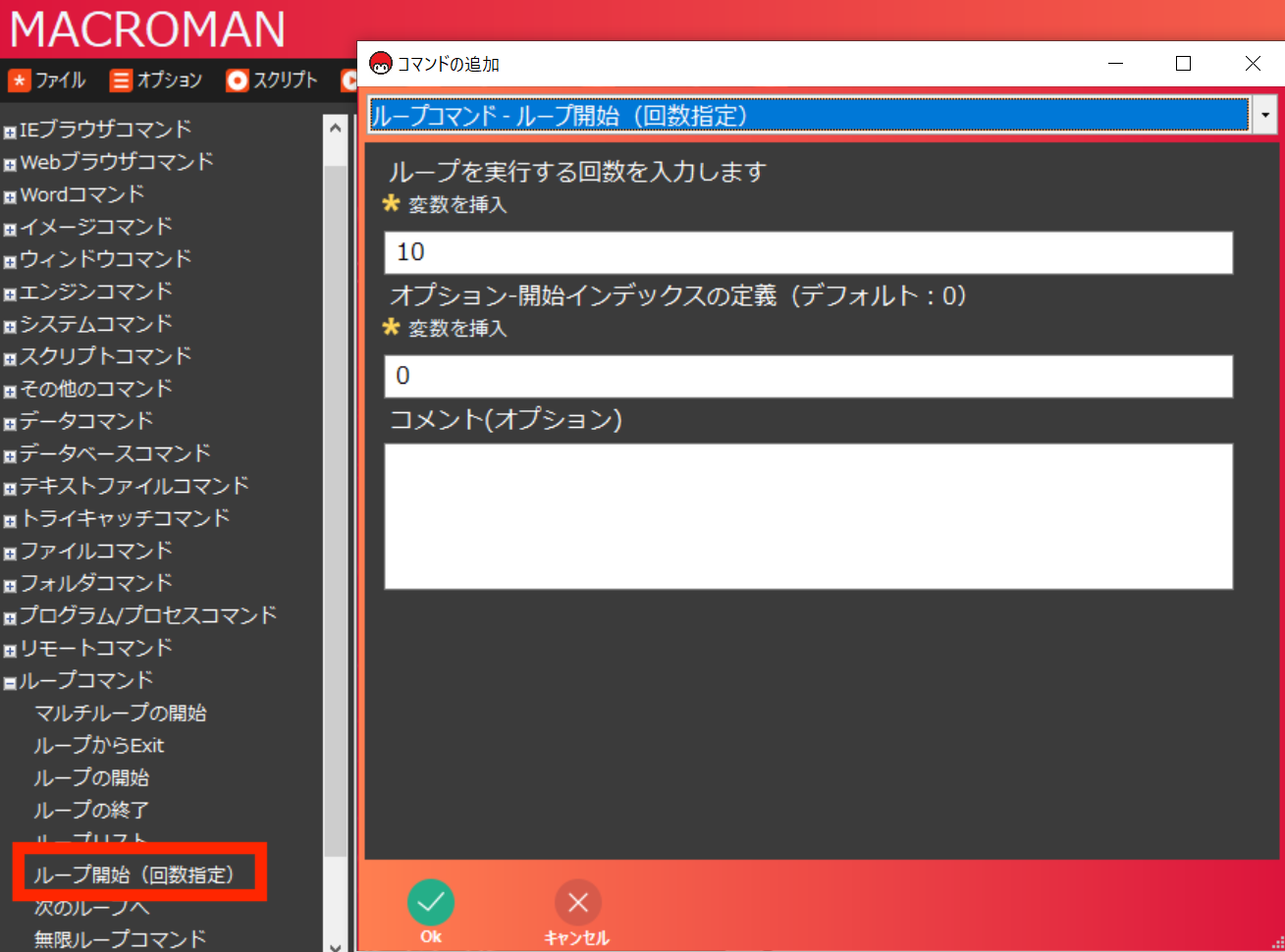The image size is (1285, 952).
Task: Expand Webブラウザコマンド tree node
Action: click(x=10, y=165)
